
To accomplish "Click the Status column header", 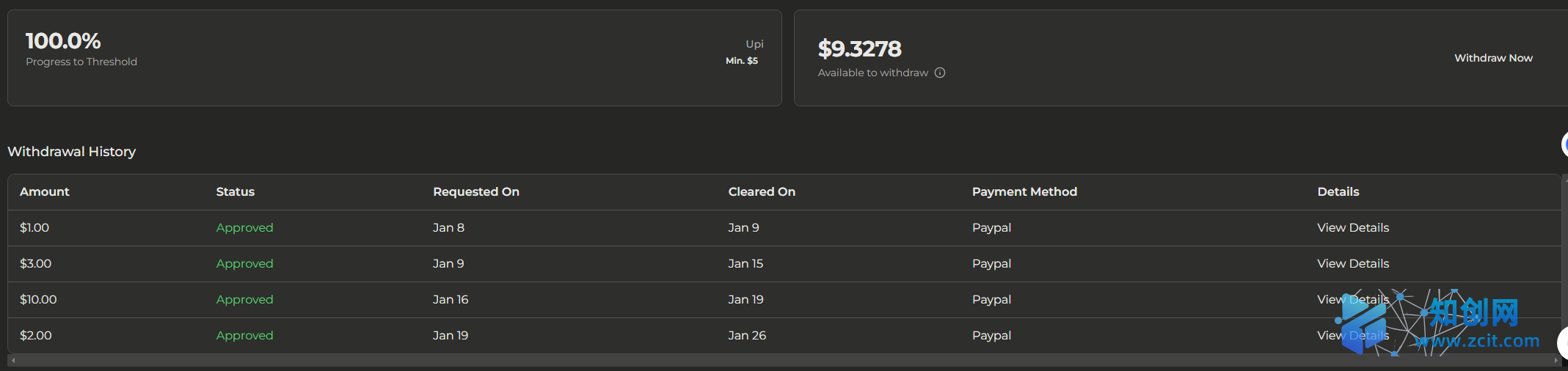I will click(x=236, y=192).
